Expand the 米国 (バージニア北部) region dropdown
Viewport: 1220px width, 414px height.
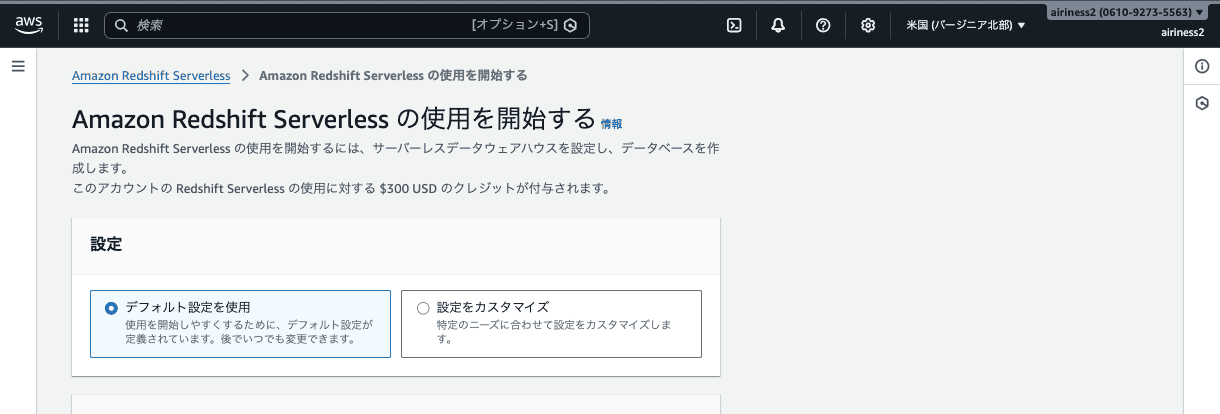click(x=965, y=25)
